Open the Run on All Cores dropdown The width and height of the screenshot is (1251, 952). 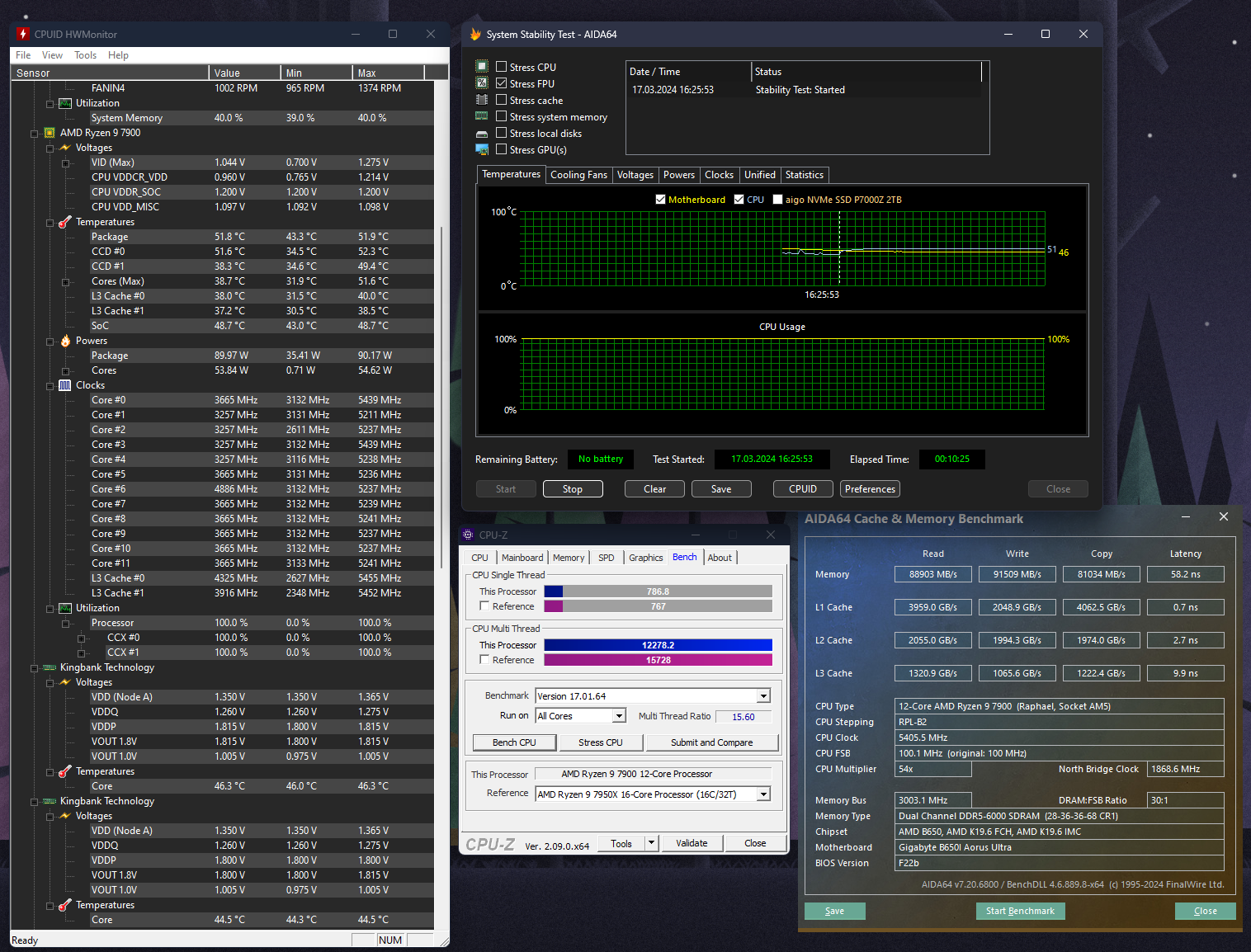pyautogui.click(x=619, y=716)
